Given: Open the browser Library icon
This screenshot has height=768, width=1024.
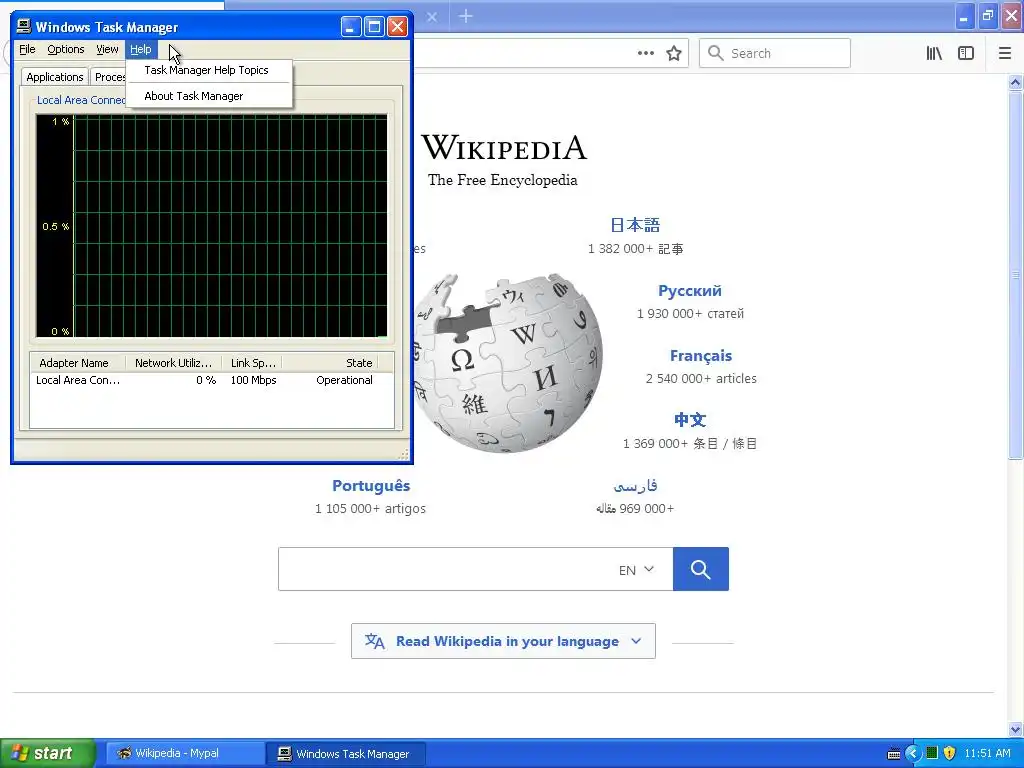Looking at the screenshot, I should (934, 53).
